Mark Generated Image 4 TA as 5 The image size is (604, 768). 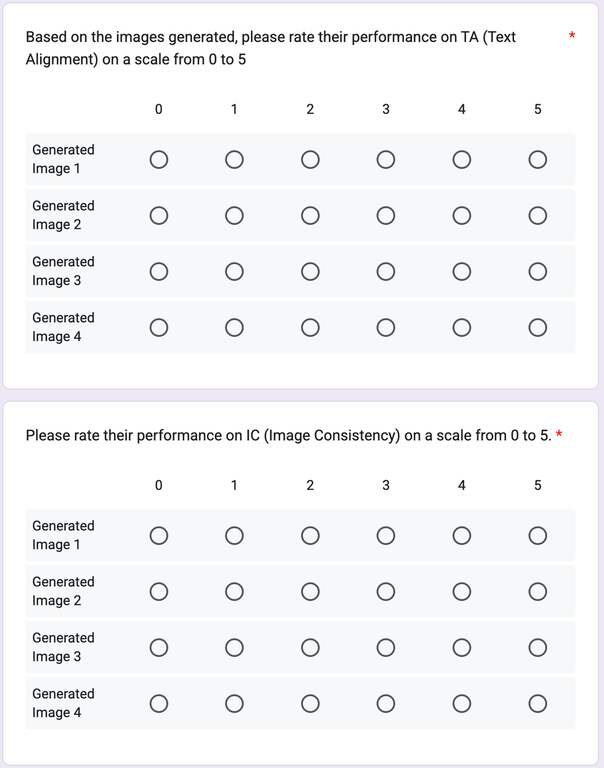pos(537,328)
